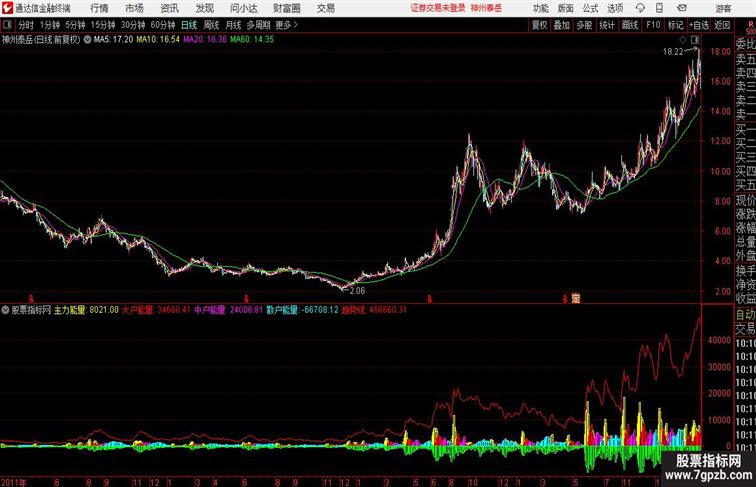756x487 pixels.
Task: Expand 更多 periods chevron
Action: pos(296,25)
